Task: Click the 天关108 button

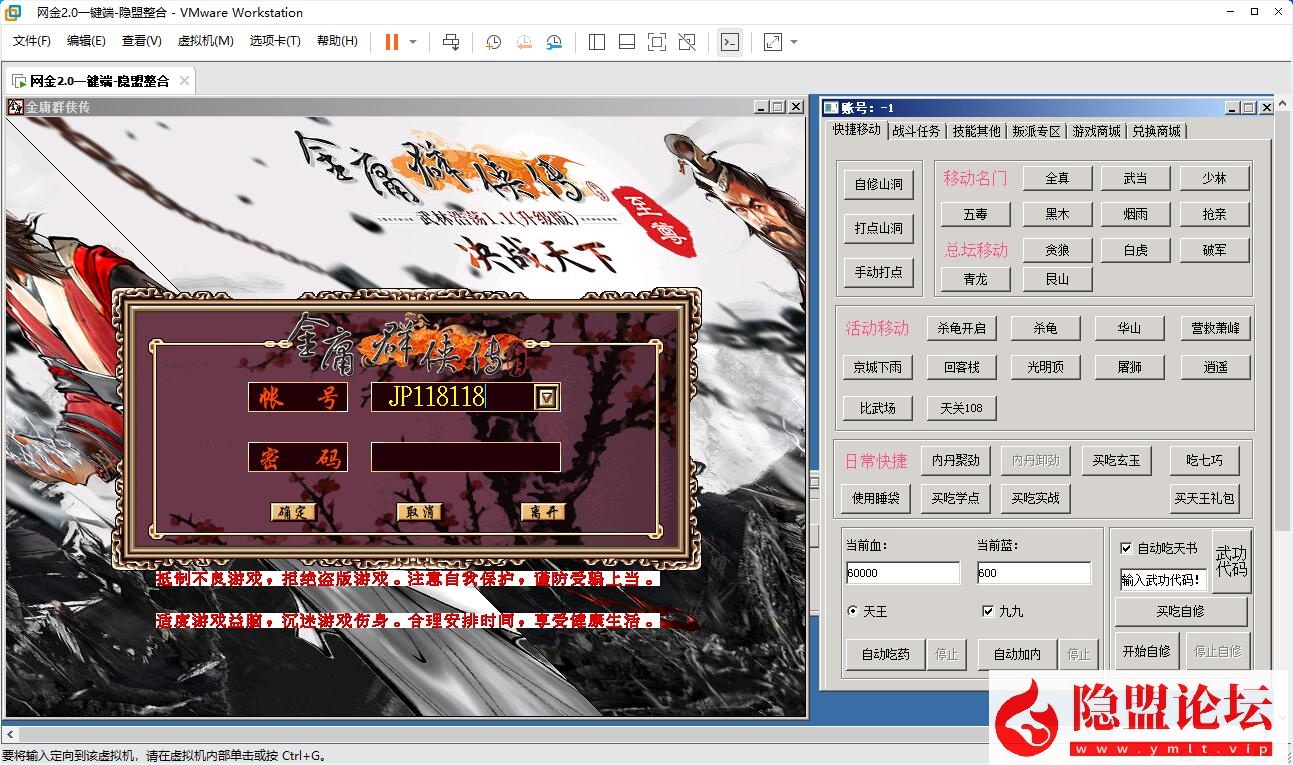Action: click(x=962, y=408)
